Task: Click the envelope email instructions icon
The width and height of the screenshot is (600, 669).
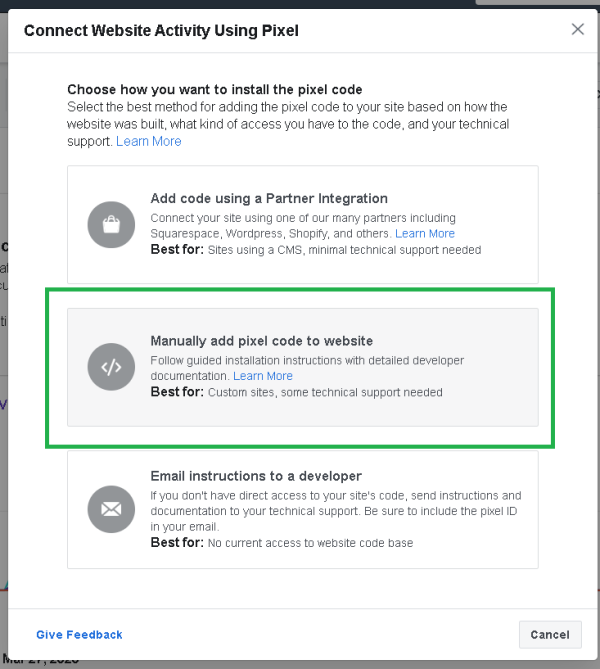Action: click(x=111, y=509)
